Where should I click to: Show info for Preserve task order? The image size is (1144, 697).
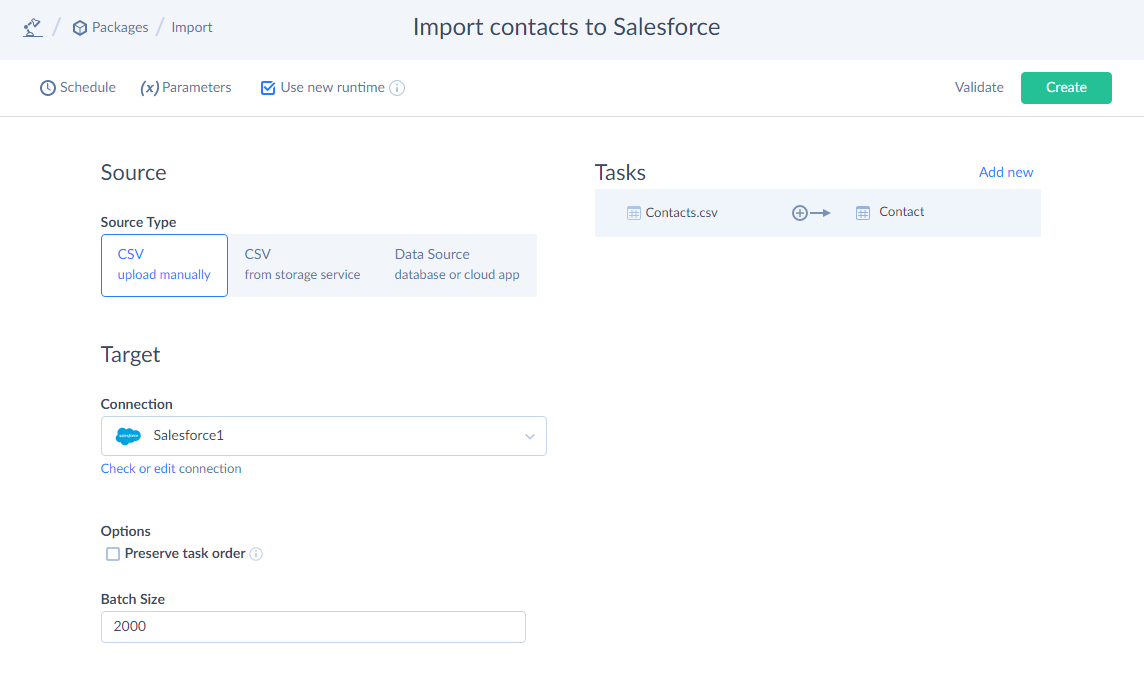(x=256, y=554)
